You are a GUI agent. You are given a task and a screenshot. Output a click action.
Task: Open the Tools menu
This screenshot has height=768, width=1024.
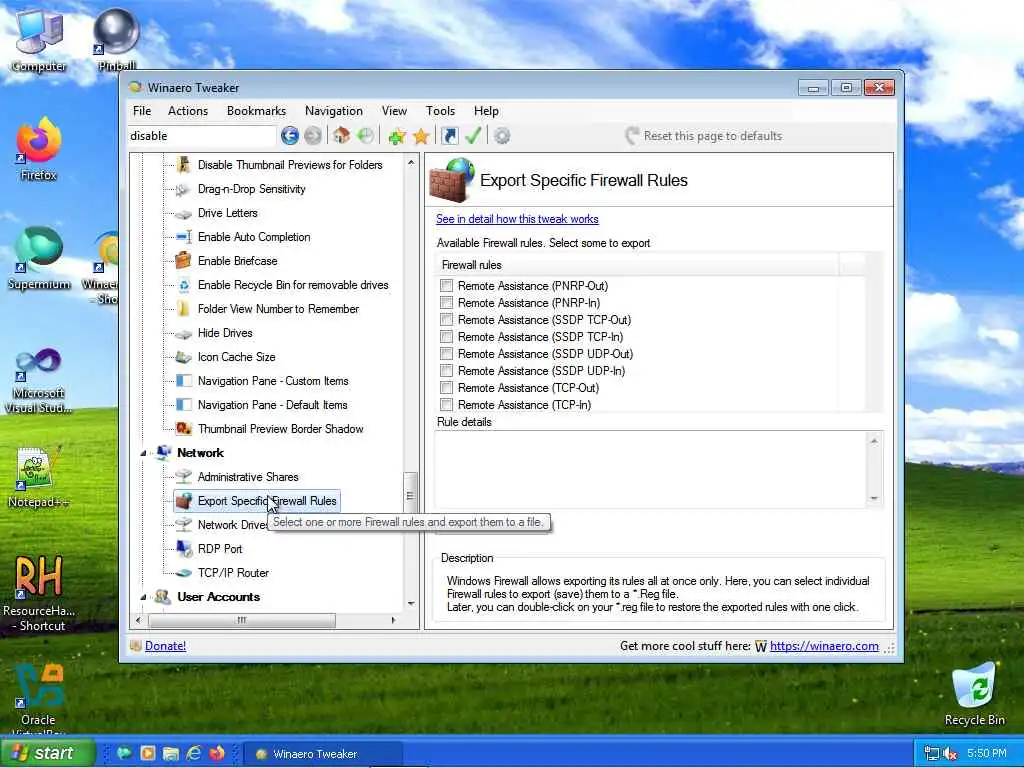tap(440, 111)
